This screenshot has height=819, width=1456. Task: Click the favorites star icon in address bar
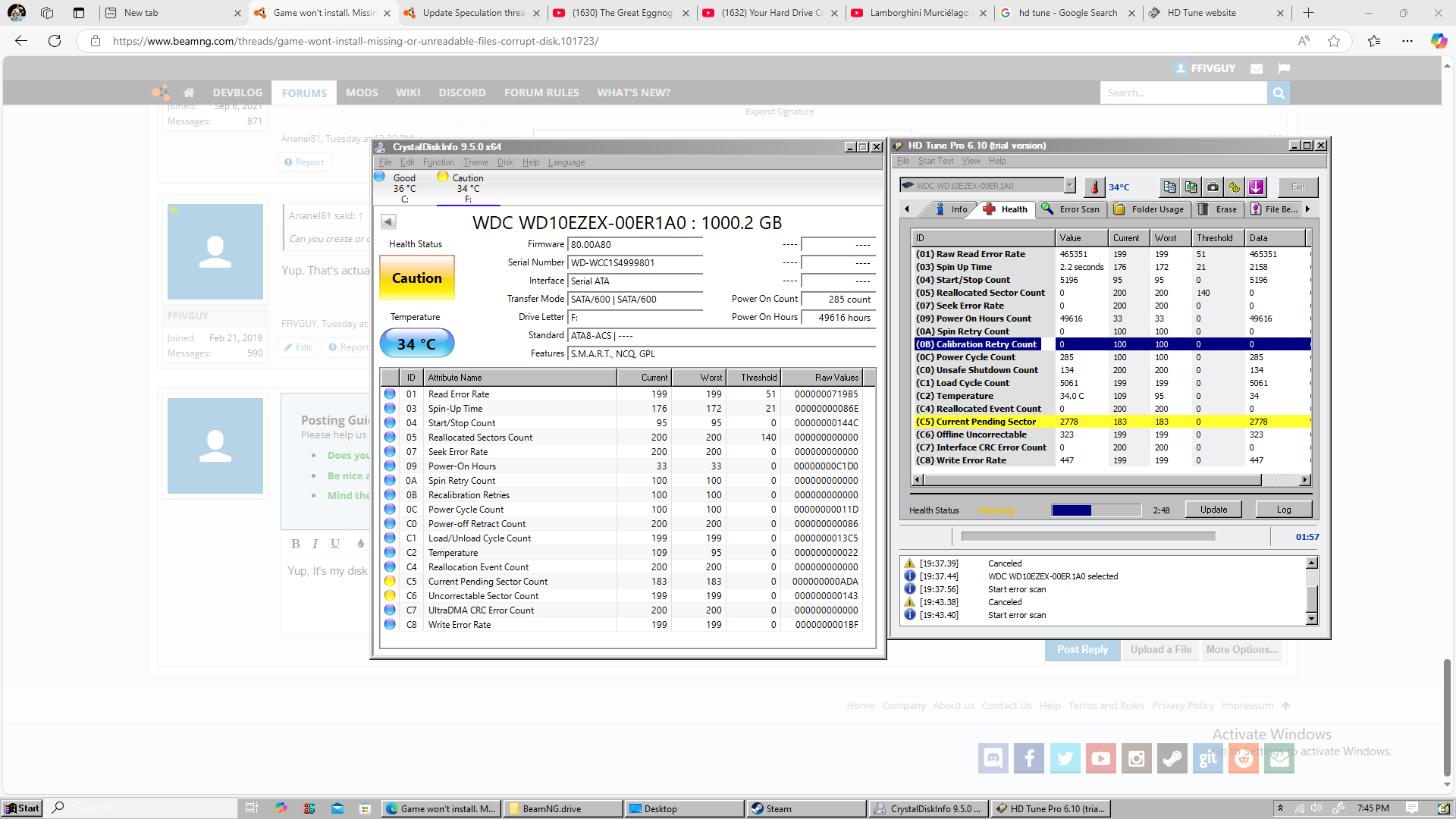point(1334,41)
